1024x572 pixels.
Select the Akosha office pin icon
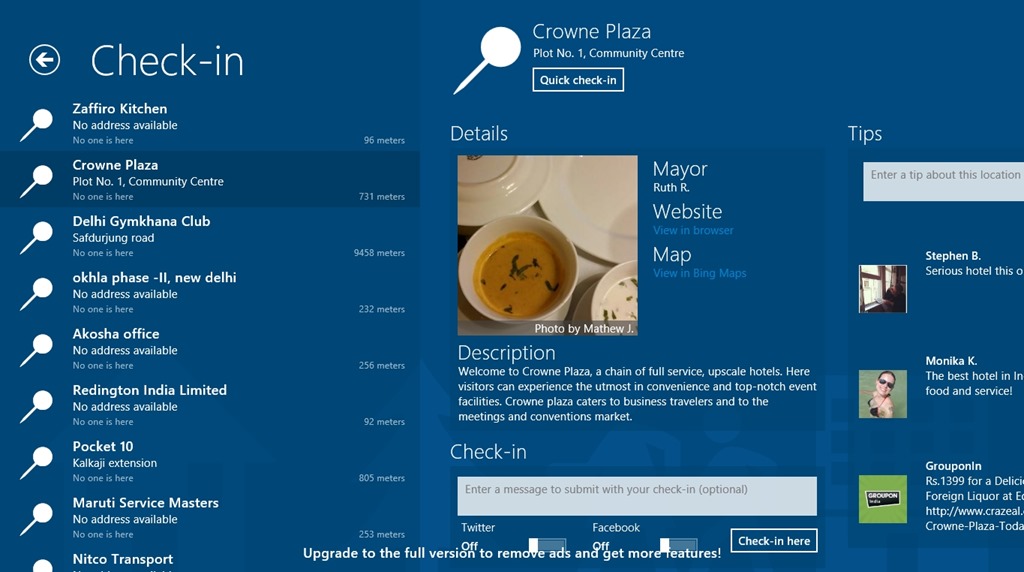36,350
